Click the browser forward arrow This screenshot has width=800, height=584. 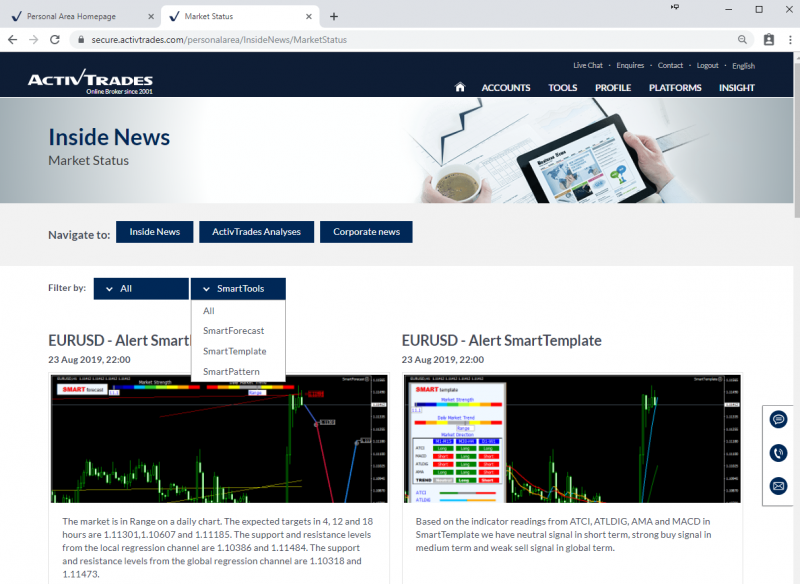[34, 40]
